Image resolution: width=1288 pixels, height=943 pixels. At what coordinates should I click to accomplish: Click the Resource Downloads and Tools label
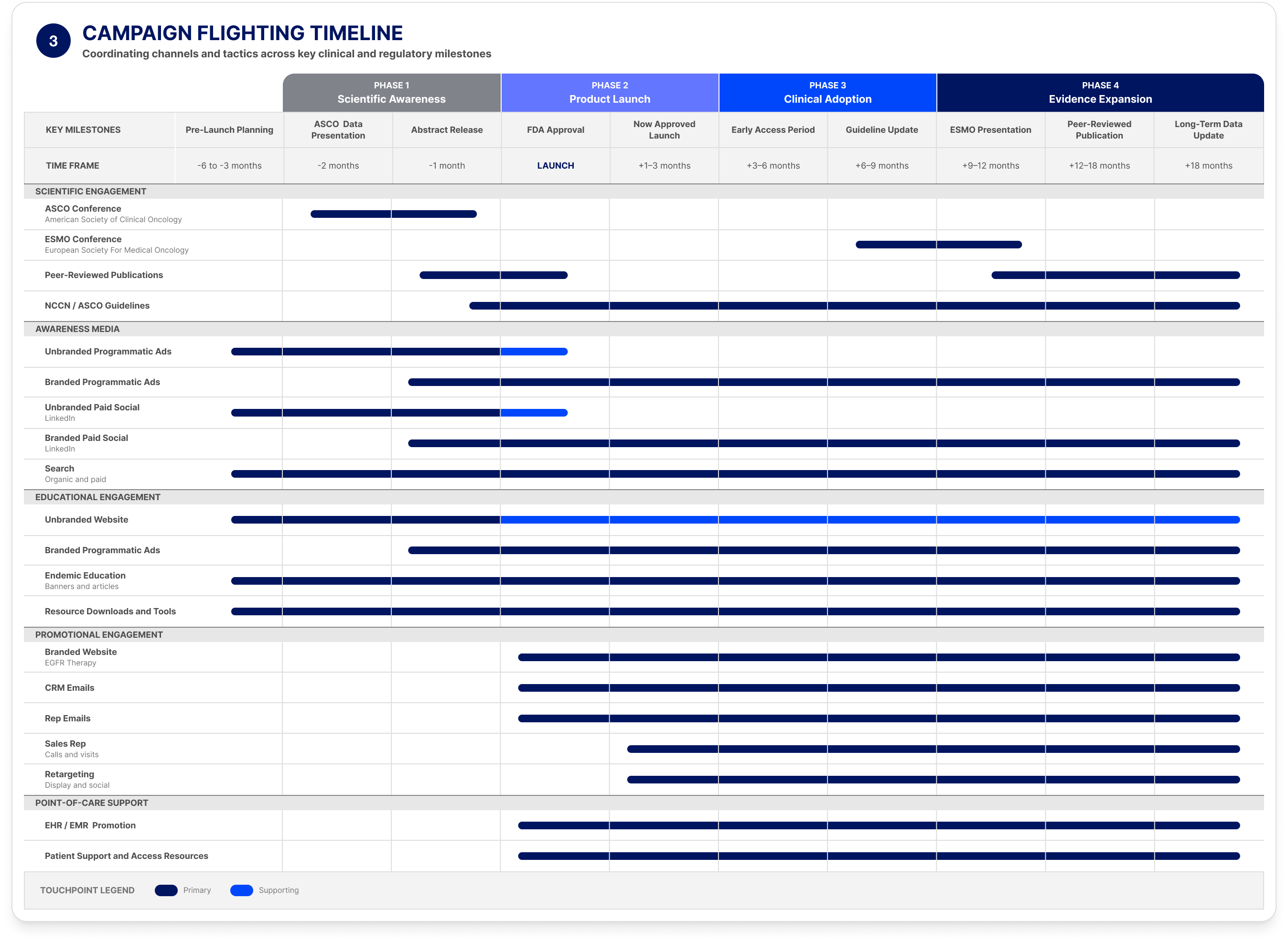pyautogui.click(x=110, y=611)
